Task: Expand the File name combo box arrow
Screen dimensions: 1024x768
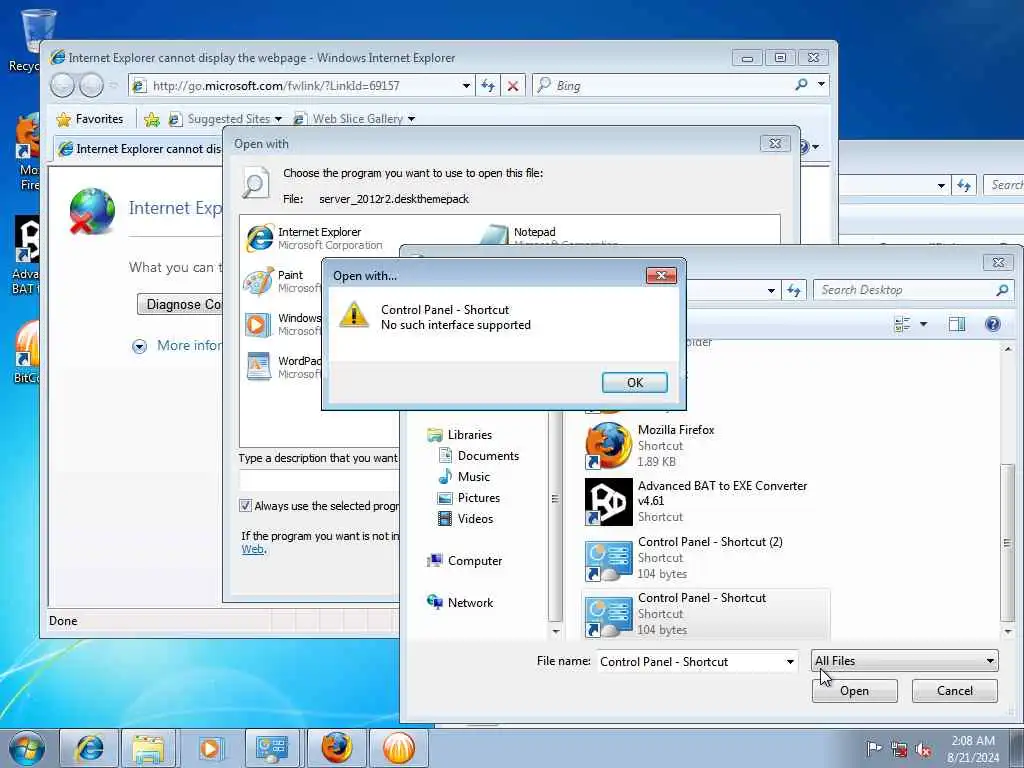Action: (790, 662)
